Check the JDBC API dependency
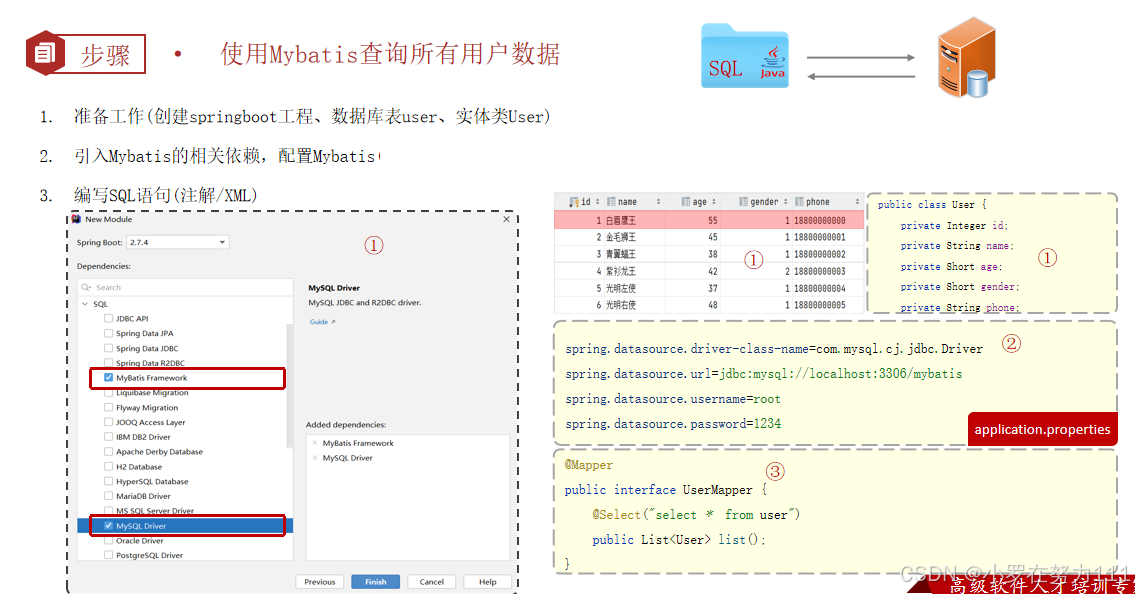This screenshot has height=594, width=1135. click(x=108, y=318)
